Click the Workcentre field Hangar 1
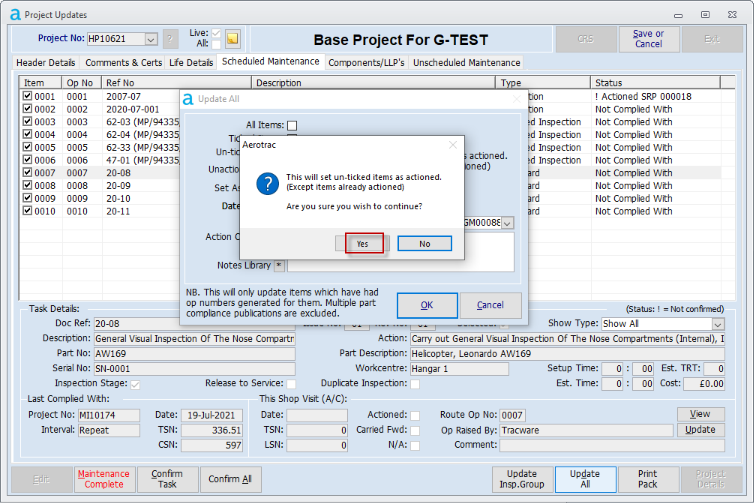Image resolution: width=754 pixels, height=503 pixels. [x=459, y=369]
